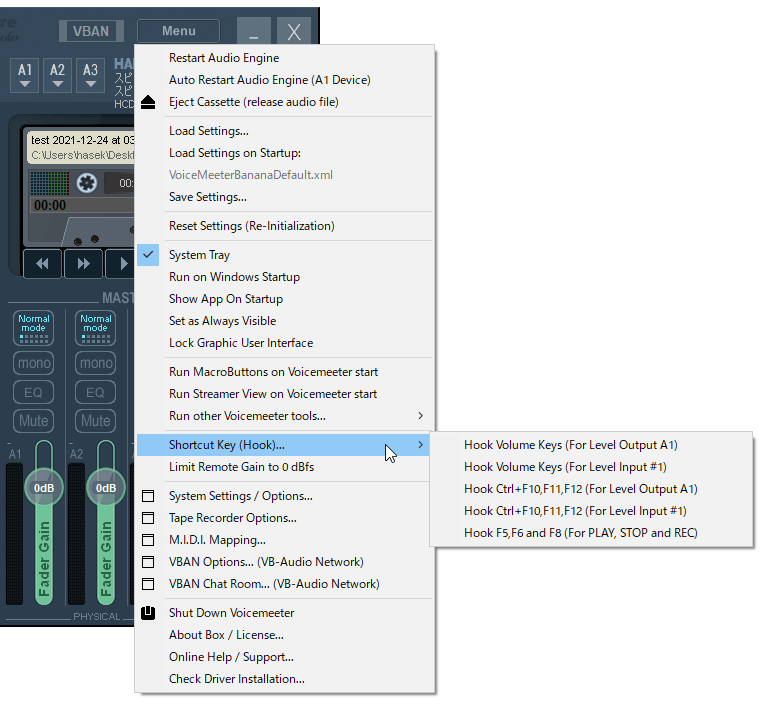The height and width of the screenshot is (706, 766).
Task: Select Hook F5,F6 and F8 for PLAY, STOP, REC
Action: point(591,533)
